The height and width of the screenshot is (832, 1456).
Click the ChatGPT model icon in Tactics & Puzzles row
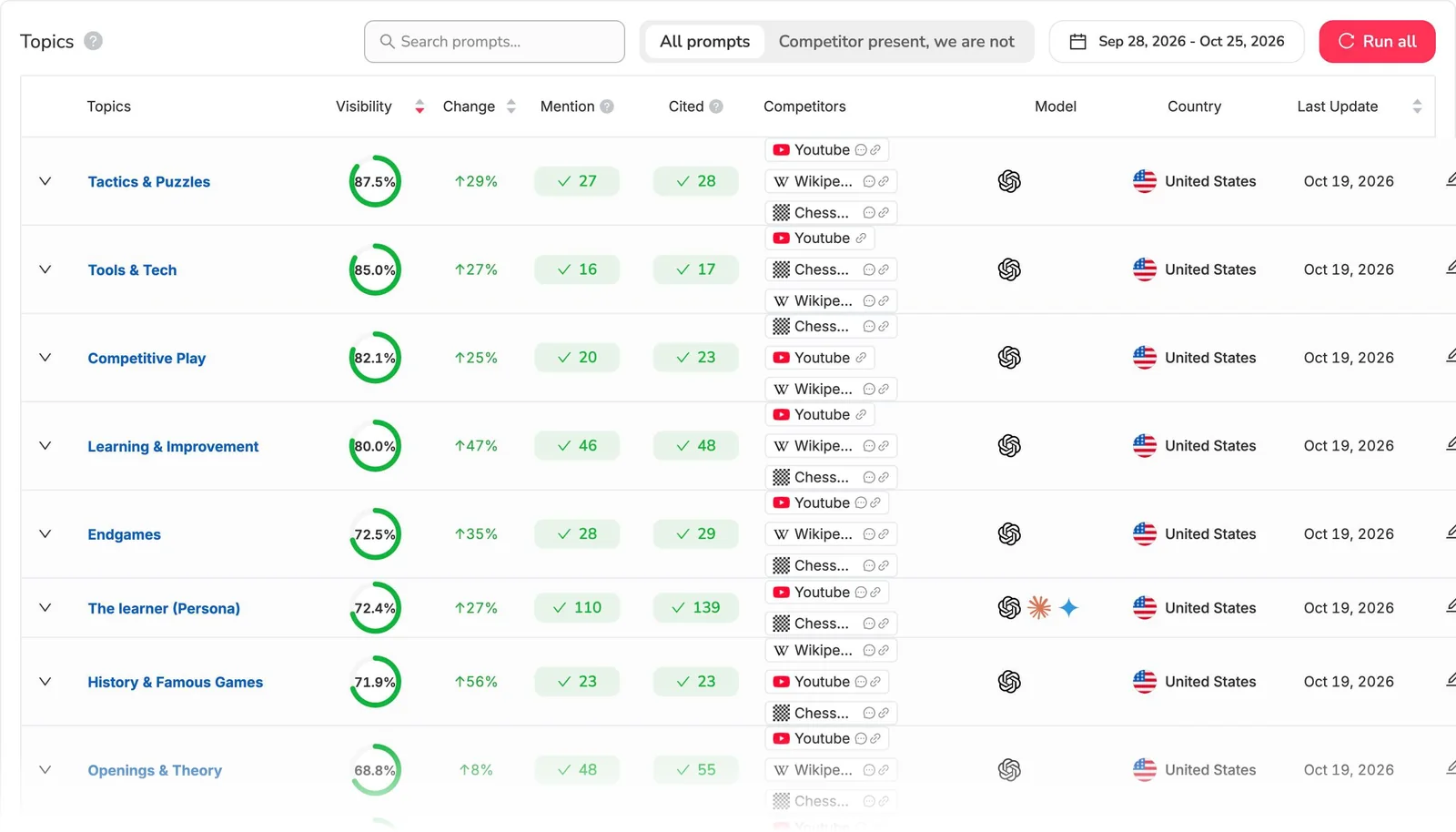click(1009, 181)
